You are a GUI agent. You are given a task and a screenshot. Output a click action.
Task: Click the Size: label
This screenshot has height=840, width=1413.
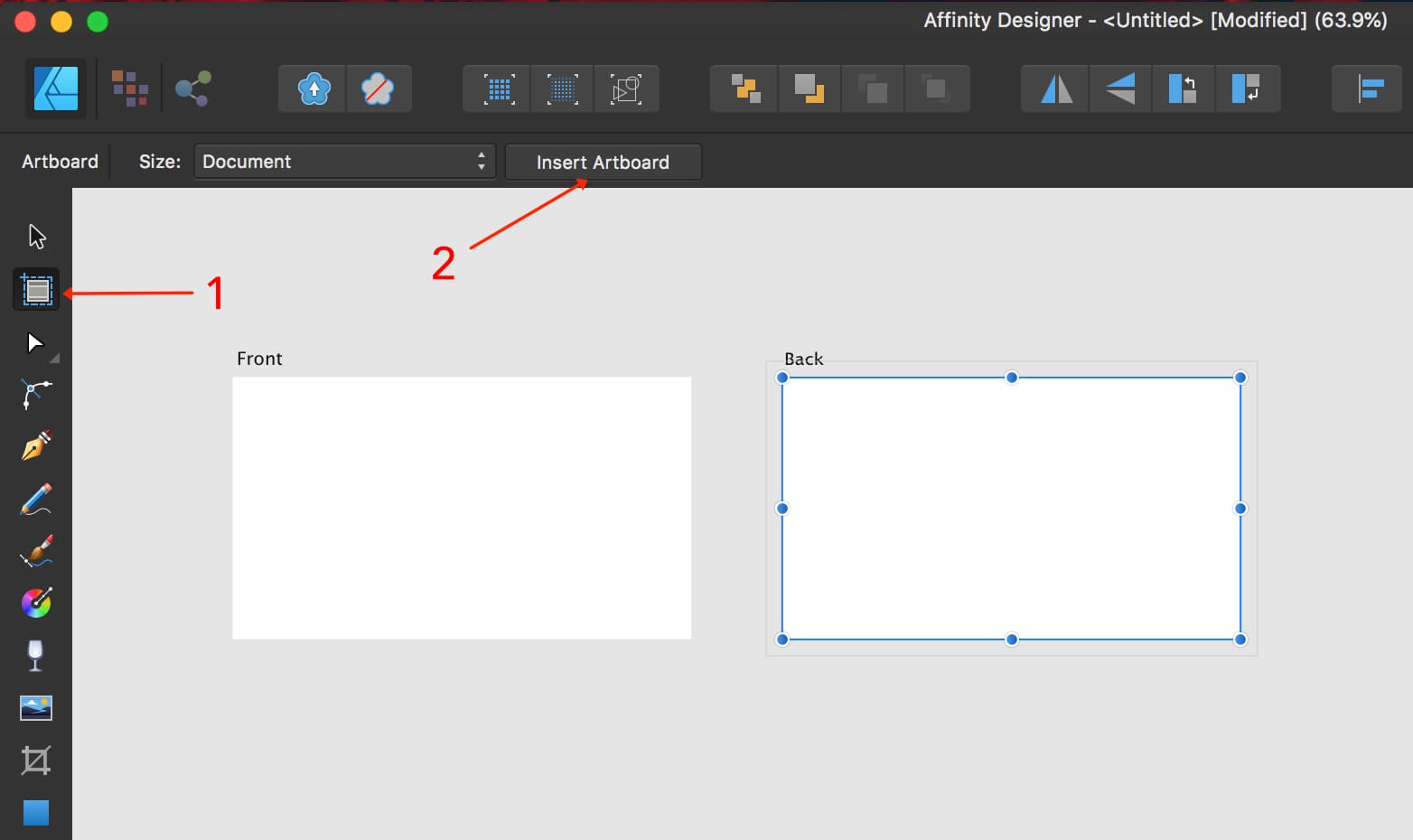click(x=160, y=162)
